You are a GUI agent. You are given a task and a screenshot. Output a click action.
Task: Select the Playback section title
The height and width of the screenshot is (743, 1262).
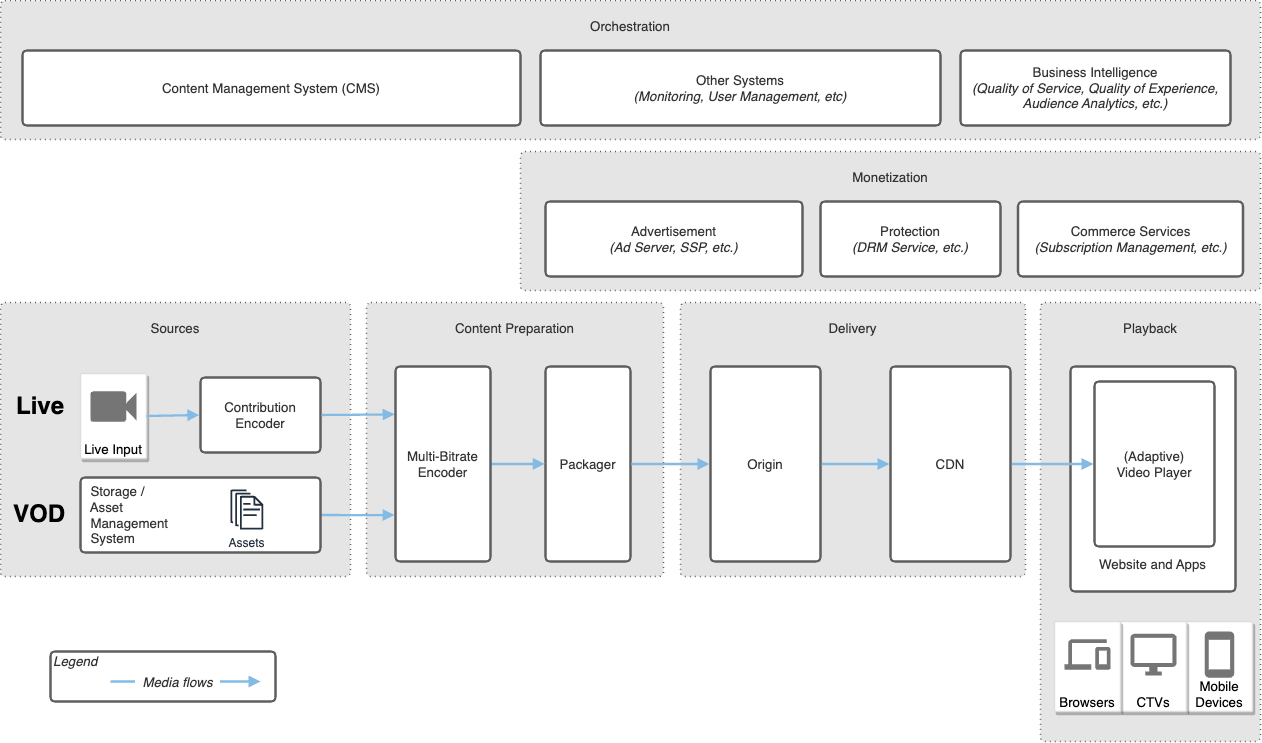(x=1150, y=328)
